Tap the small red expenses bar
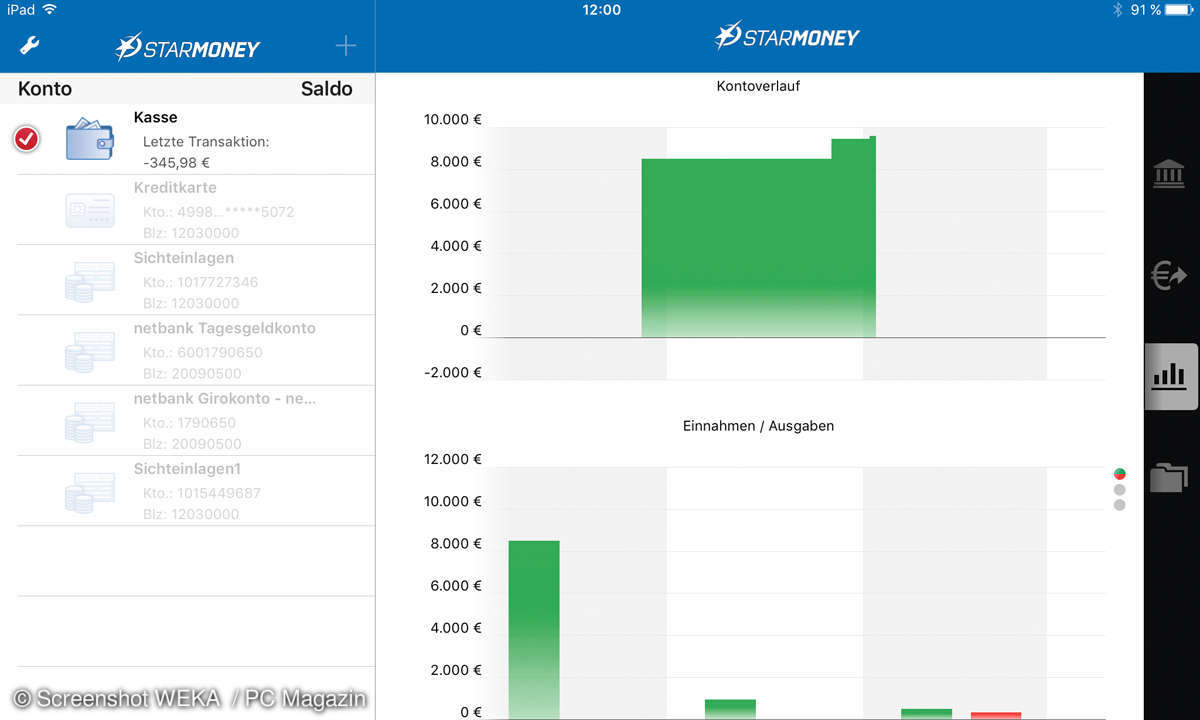The height and width of the screenshot is (720, 1200). click(996, 716)
